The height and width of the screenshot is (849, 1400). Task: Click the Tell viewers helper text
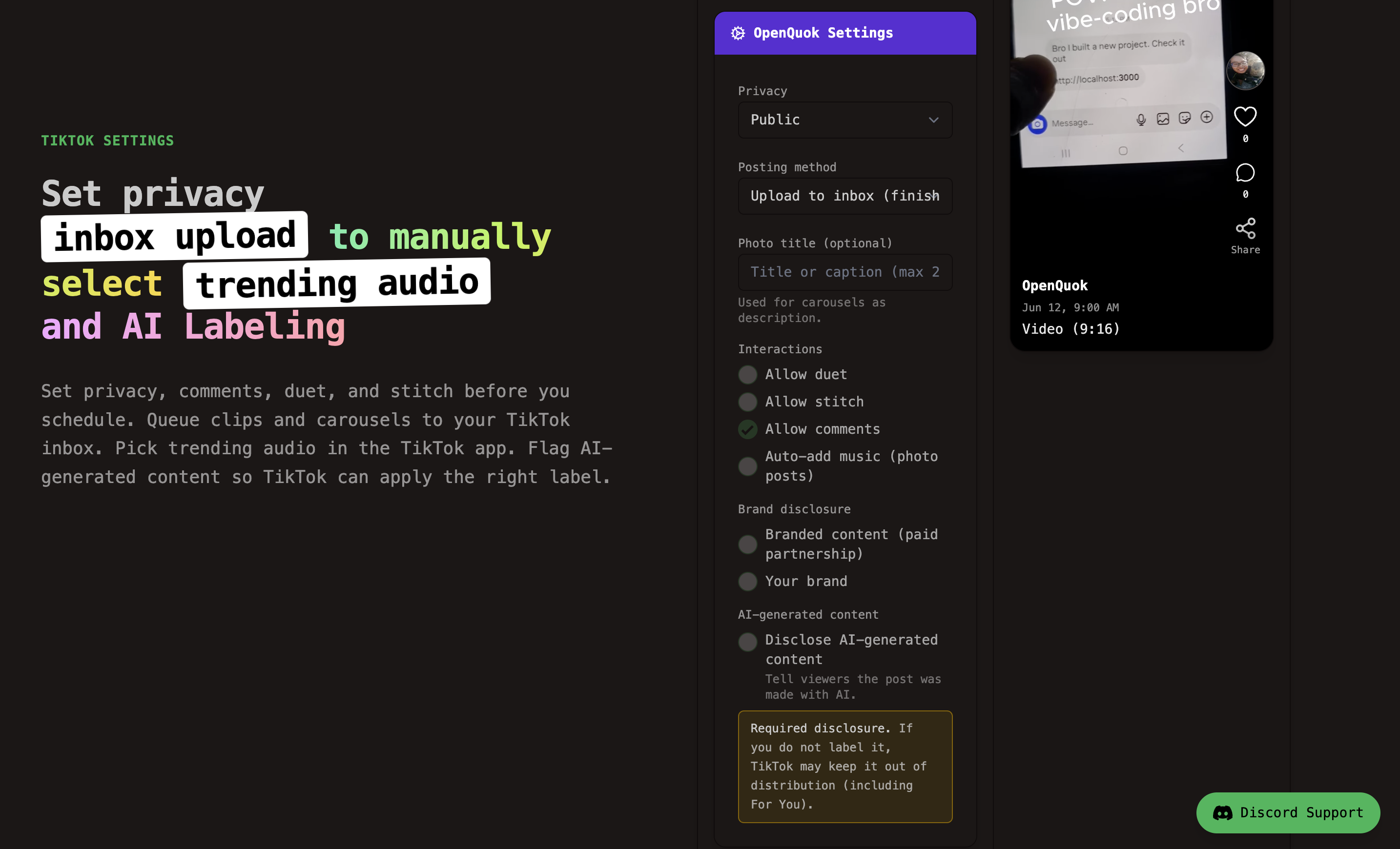(853, 687)
